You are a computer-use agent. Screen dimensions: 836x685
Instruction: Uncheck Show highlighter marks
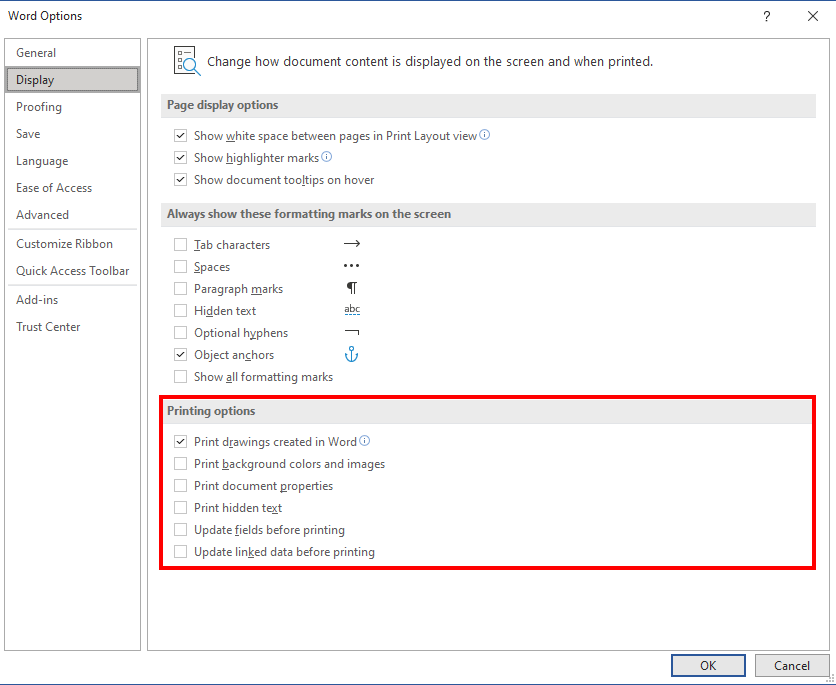pos(181,158)
